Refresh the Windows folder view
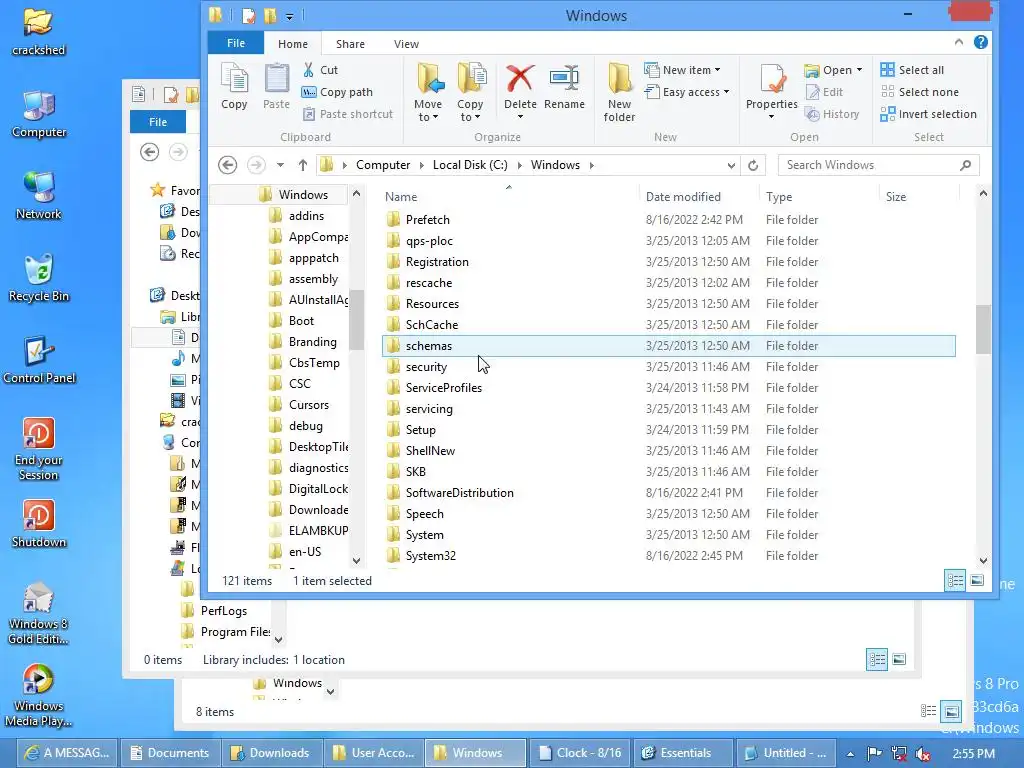Screen dimensions: 1024x768 pyautogui.click(x=753, y=165)
